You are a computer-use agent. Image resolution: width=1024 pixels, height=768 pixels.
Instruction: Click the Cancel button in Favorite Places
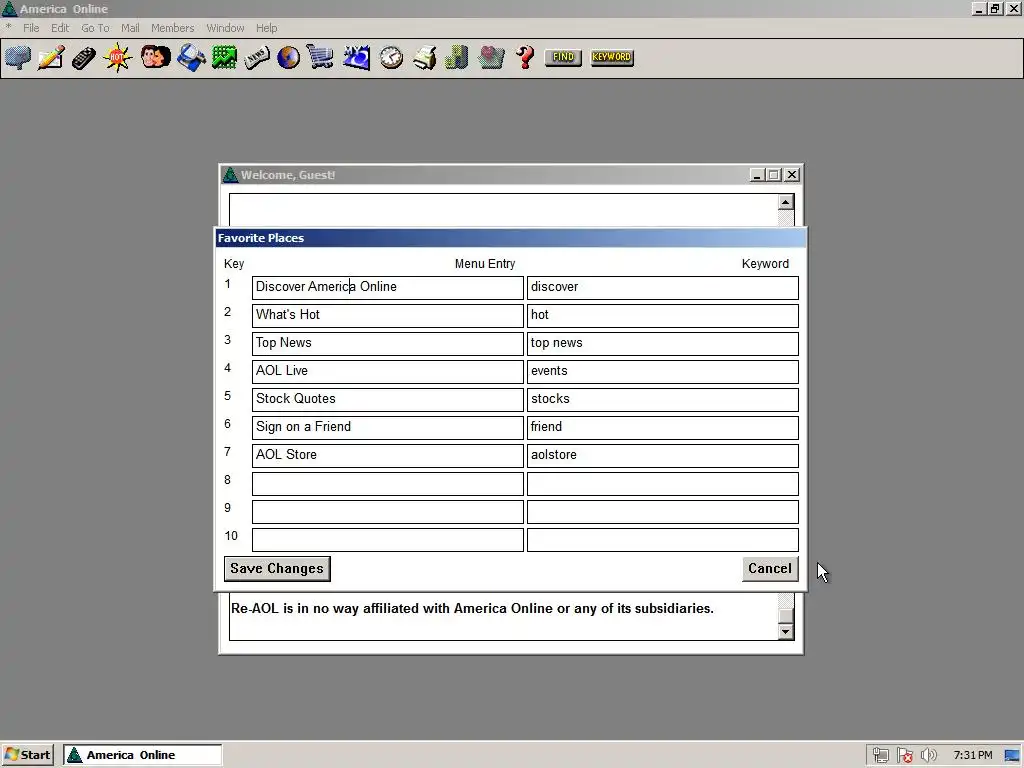(770, 568)
